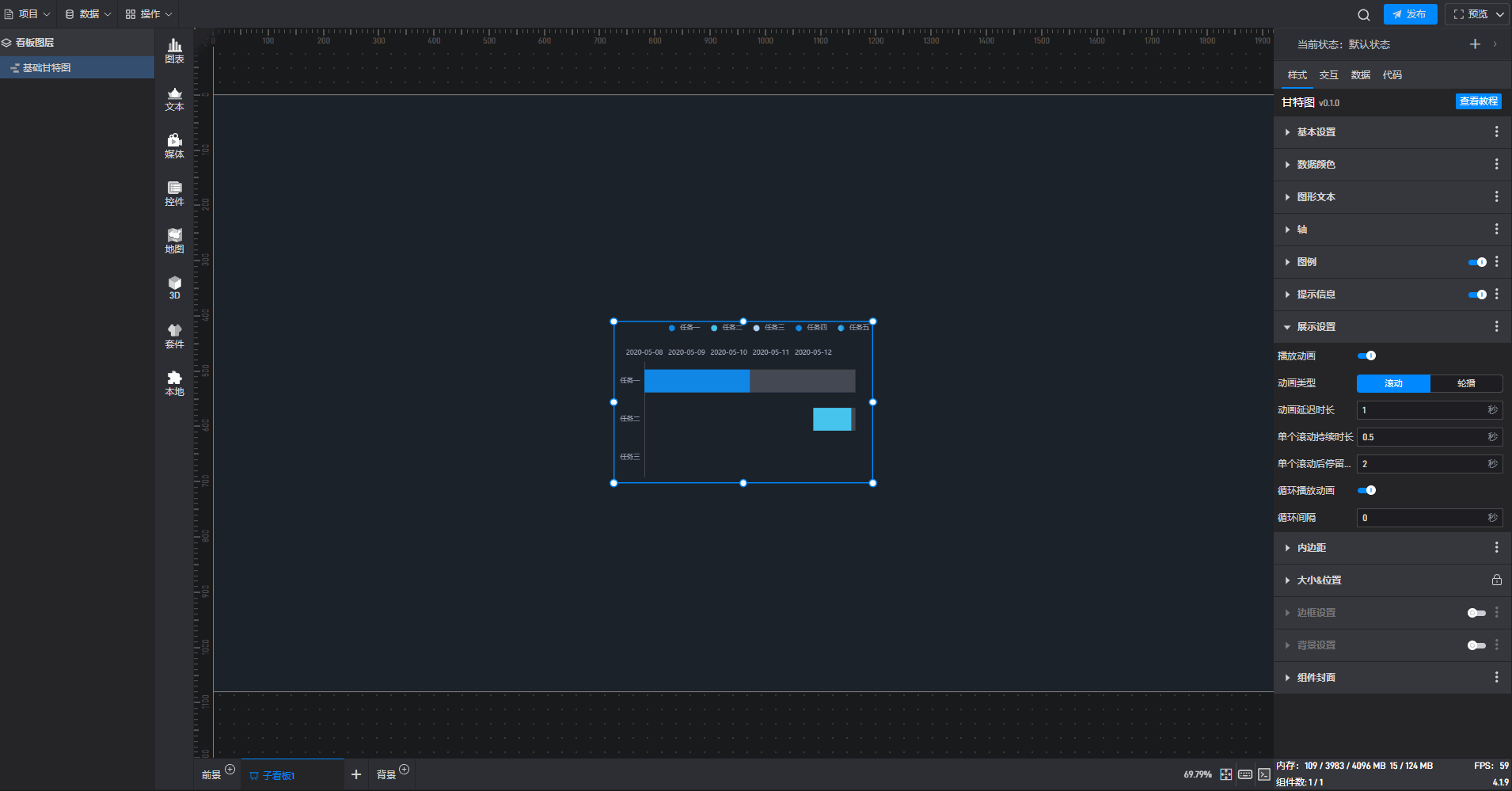1512x791 pixels.
Task: Click the search magnifier icon
Action: 1363,14
